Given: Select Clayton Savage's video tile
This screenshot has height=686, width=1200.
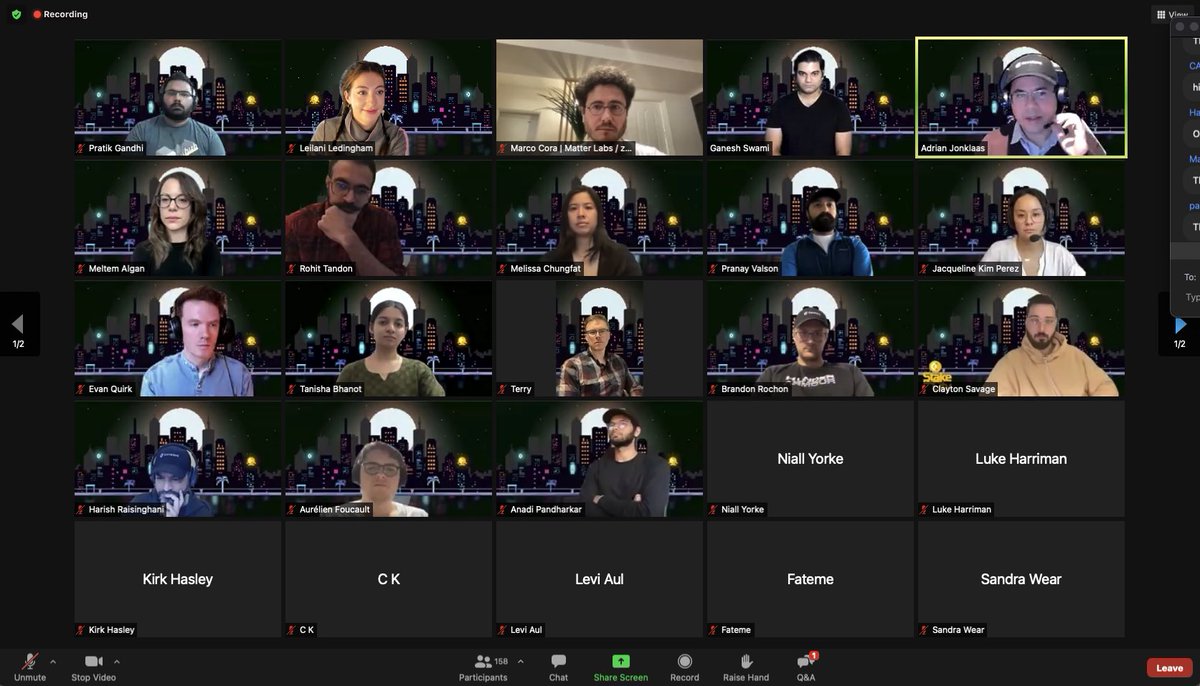Looking at the screenshot, I should tap(1022, 339).
